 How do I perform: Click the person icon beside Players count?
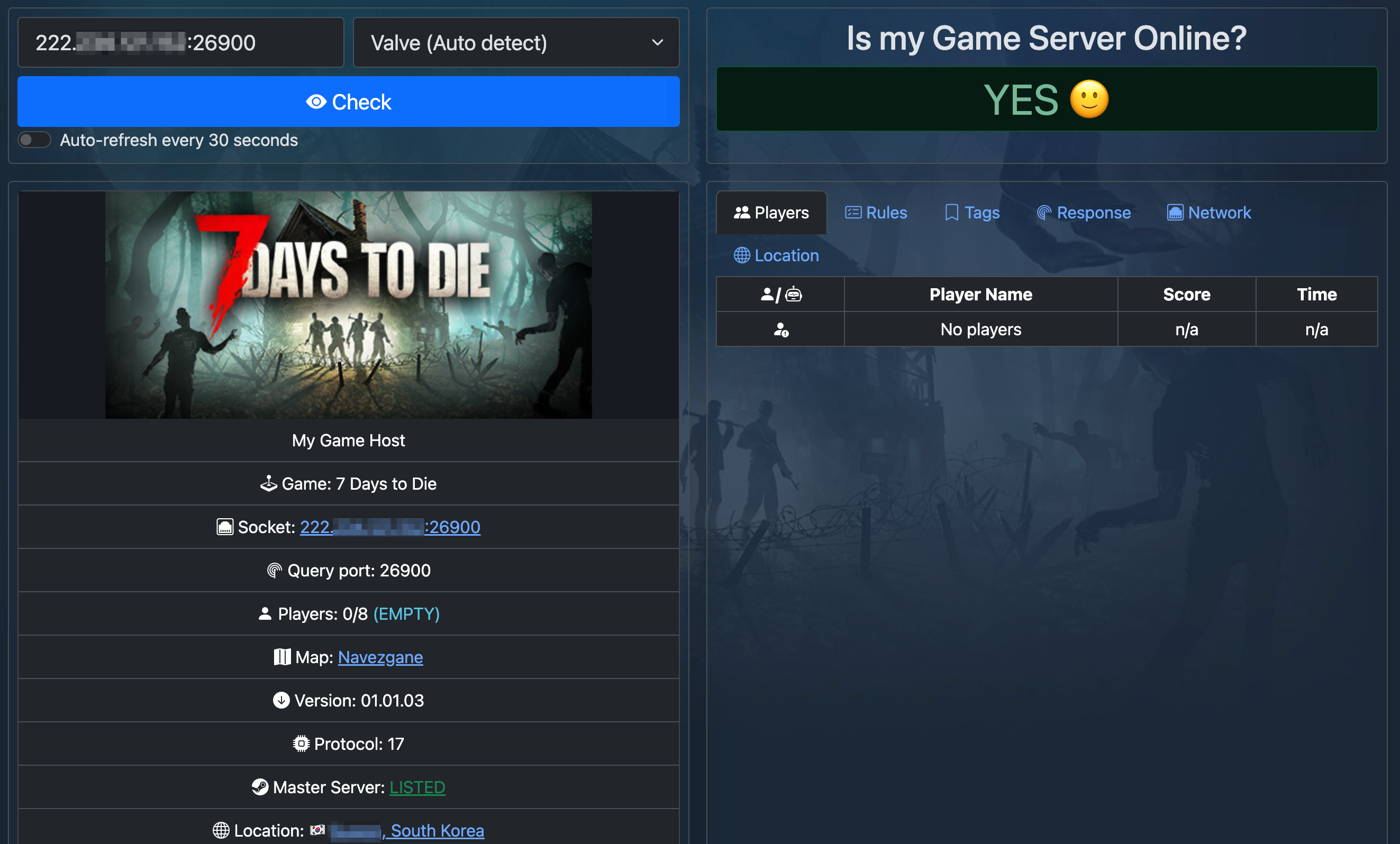[x=265, y=613]
